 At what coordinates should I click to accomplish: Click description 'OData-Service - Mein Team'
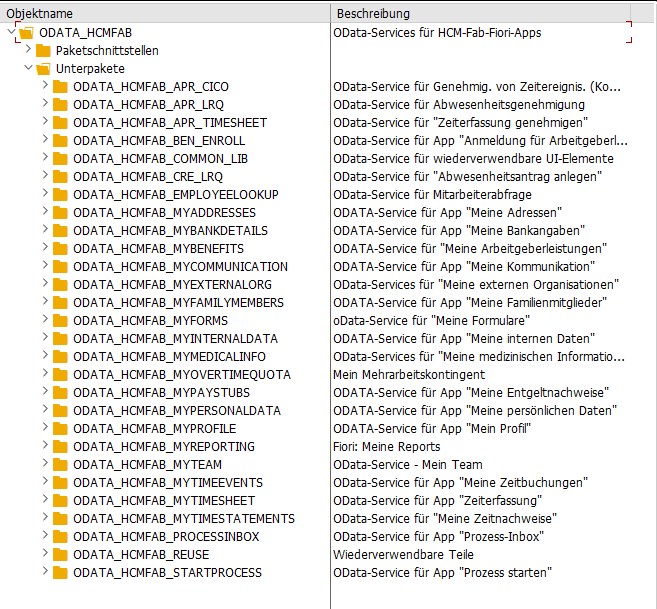408,465
